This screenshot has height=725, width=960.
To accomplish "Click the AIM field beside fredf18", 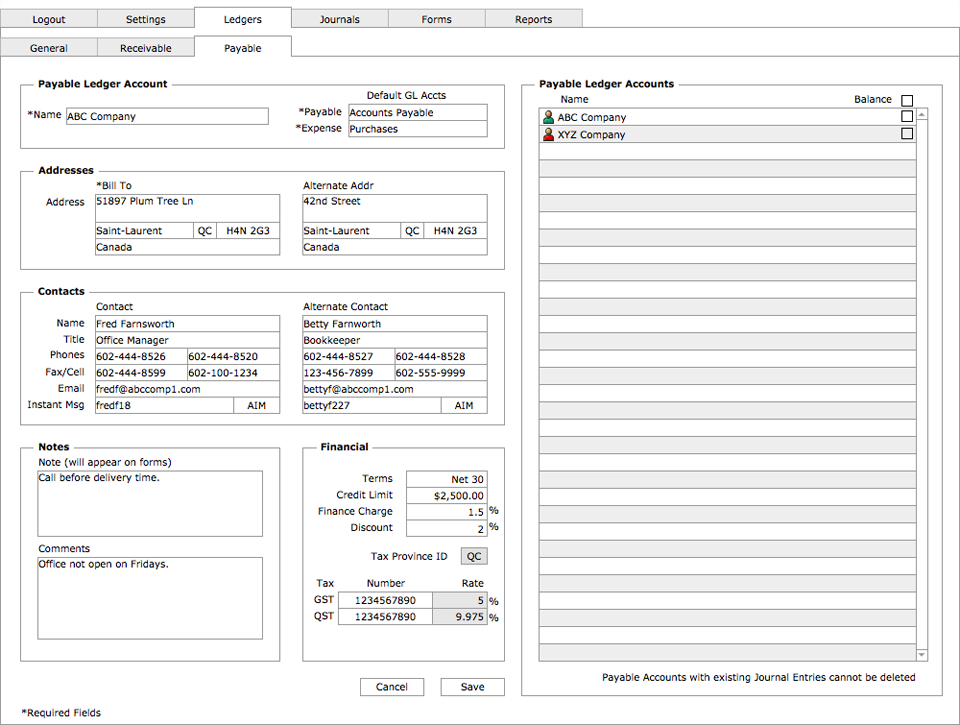I will pos(257,405).
